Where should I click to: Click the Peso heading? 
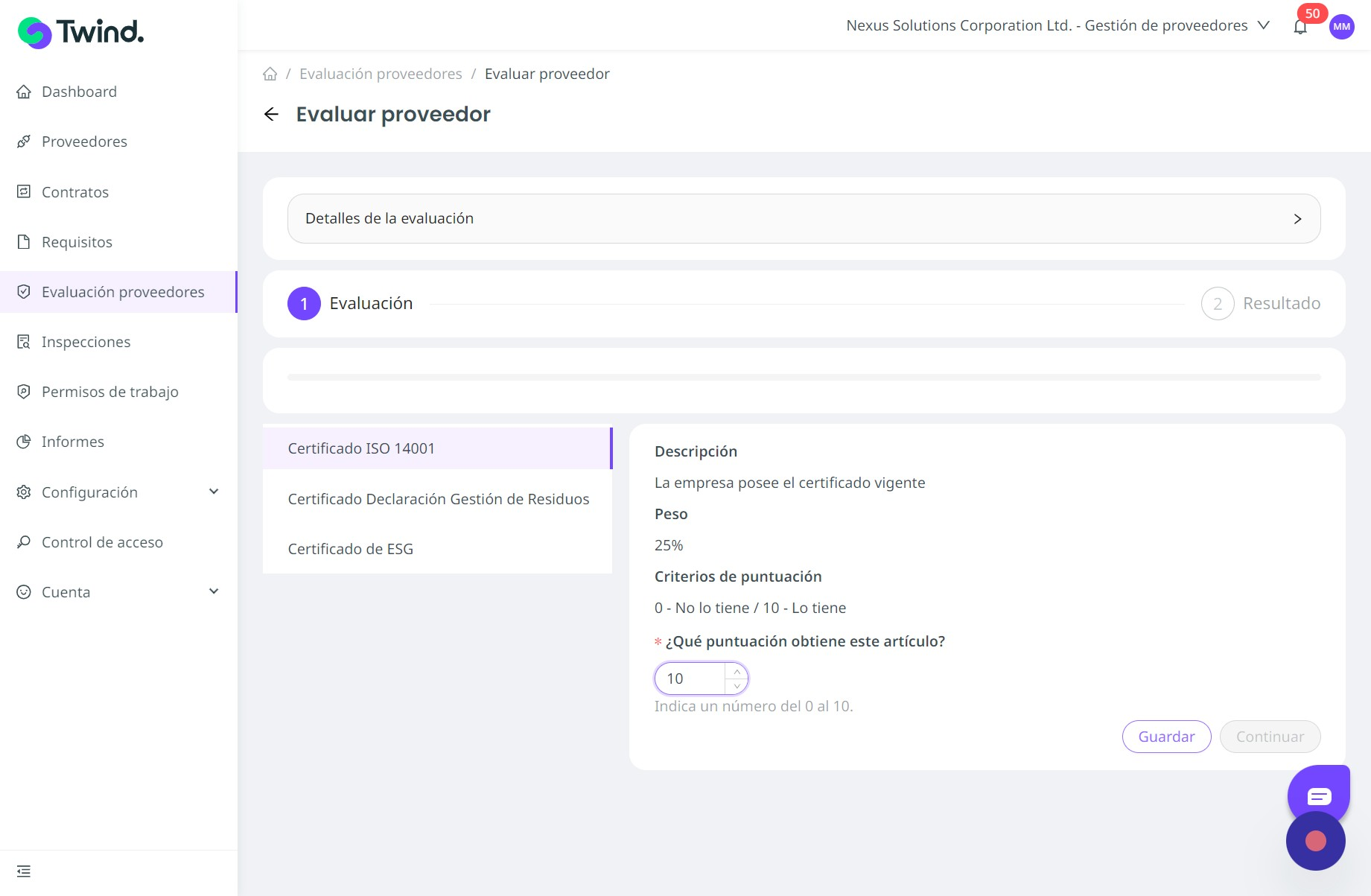tap(671, 514)
